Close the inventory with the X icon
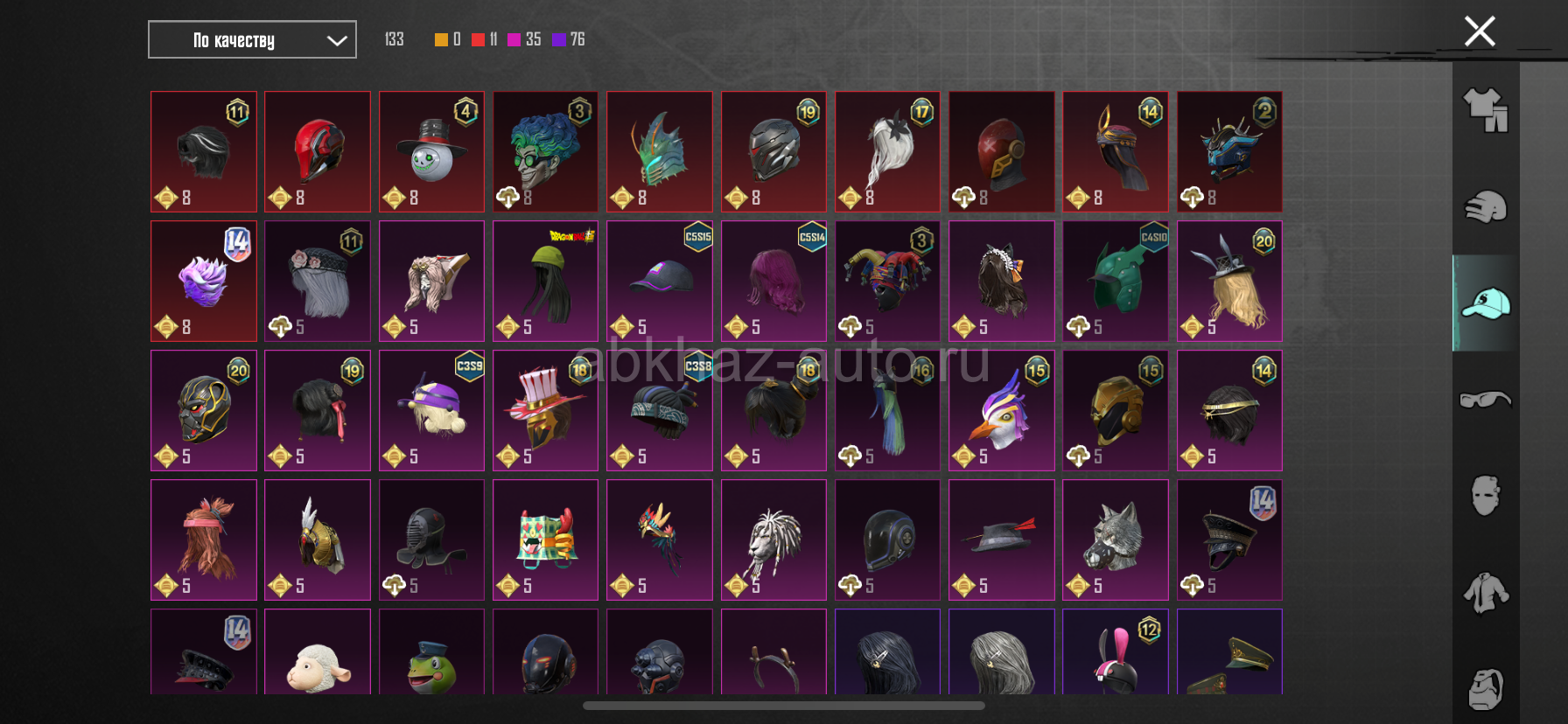Viewport: 1568px width, 724px height. (x=1480, y=31)
